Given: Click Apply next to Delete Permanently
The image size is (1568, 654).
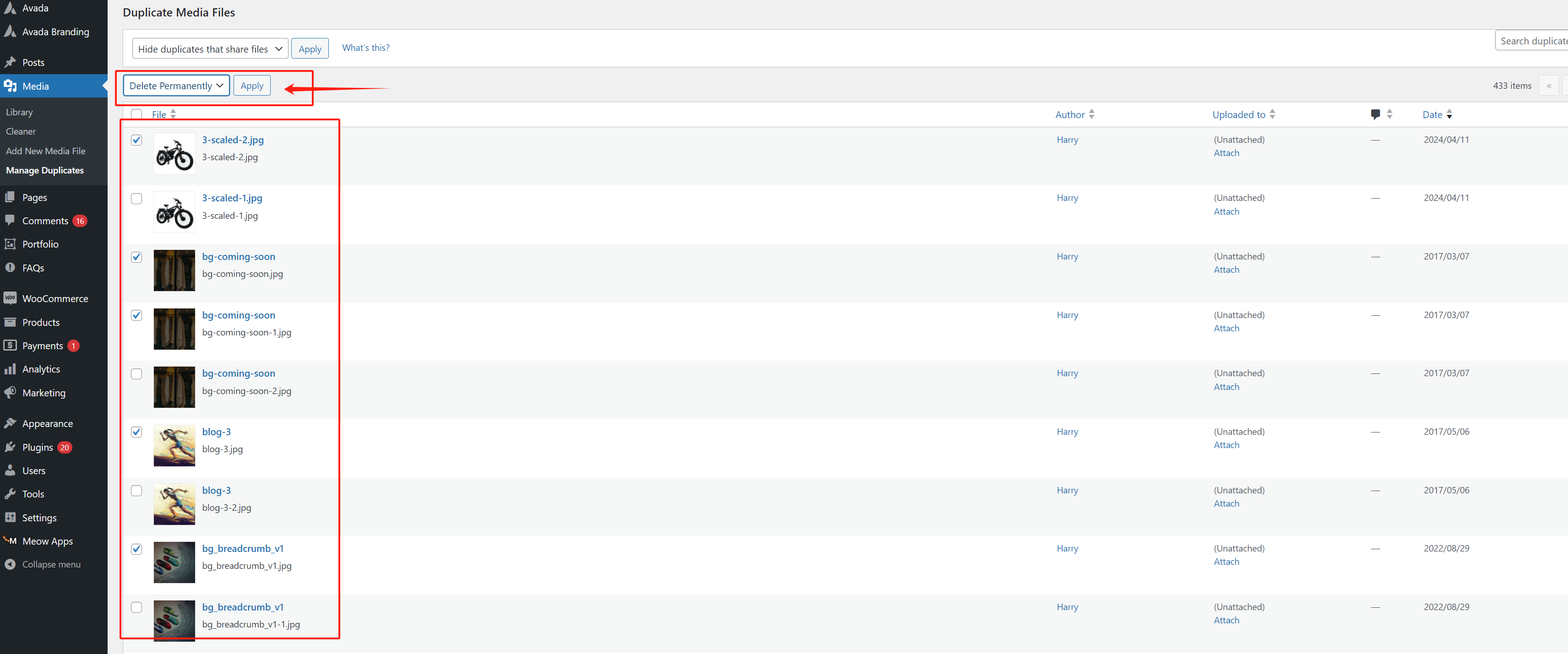Looking at the screenshot, I should (251, 86).
